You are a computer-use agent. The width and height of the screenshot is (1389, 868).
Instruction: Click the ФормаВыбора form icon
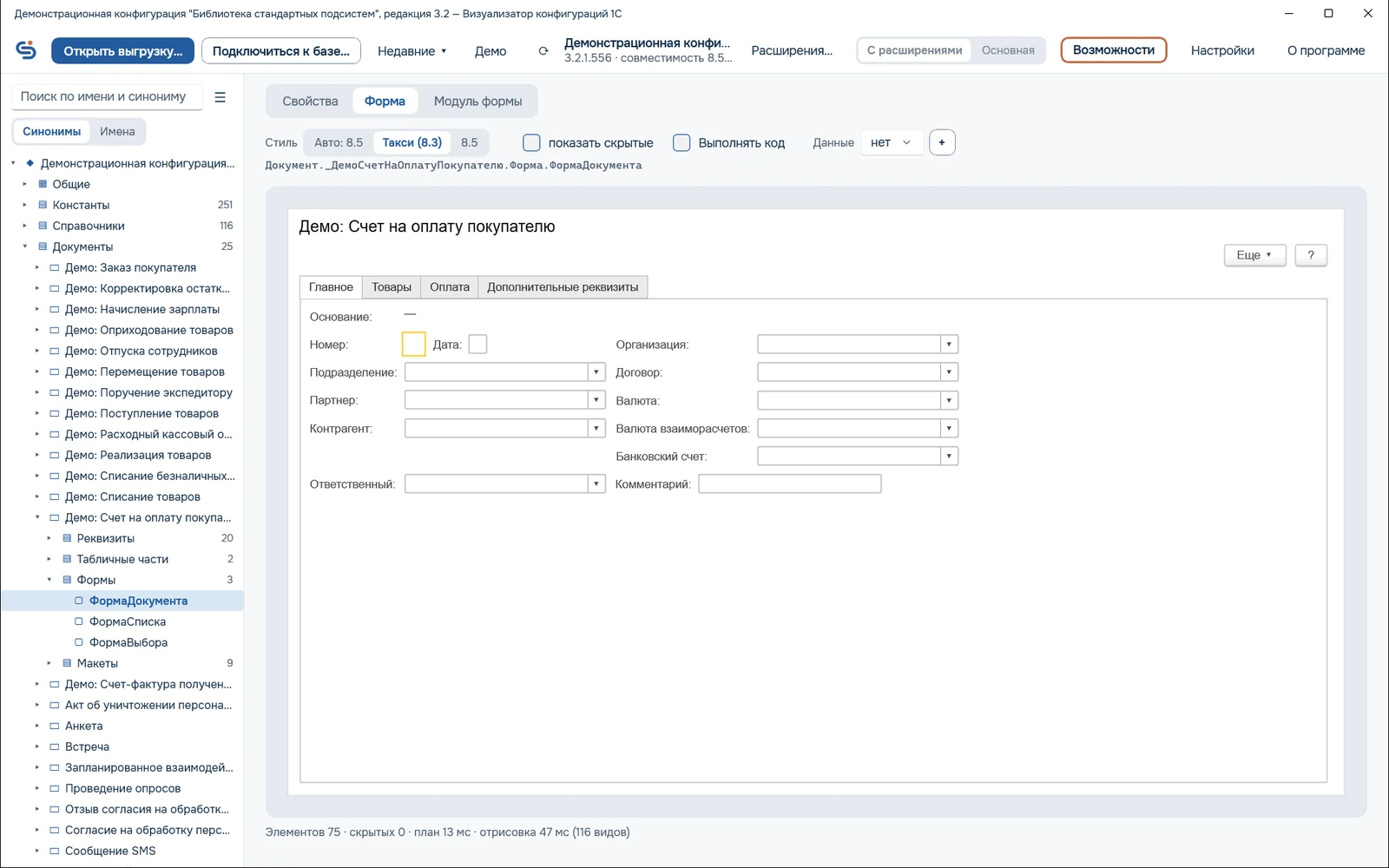[79, 642]
